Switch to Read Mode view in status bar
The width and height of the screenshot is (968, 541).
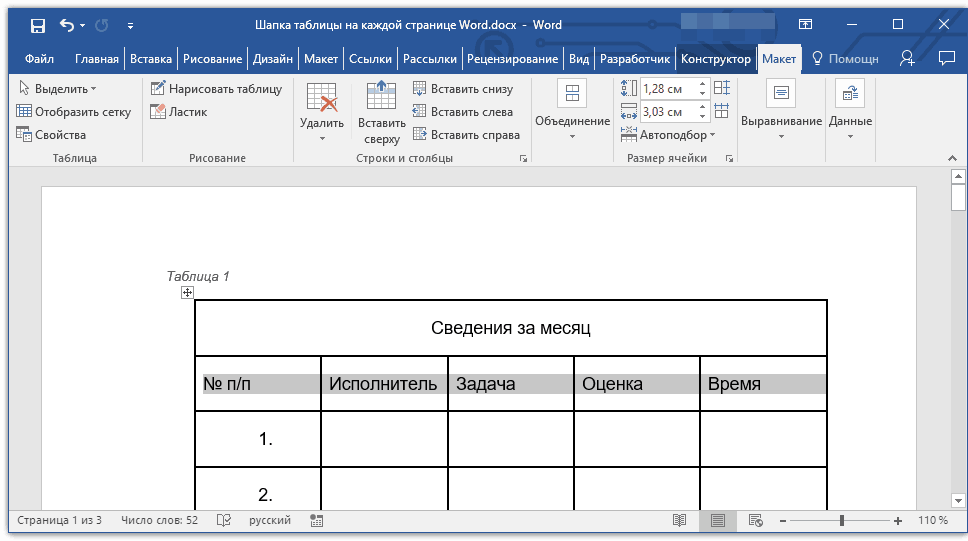680,521
